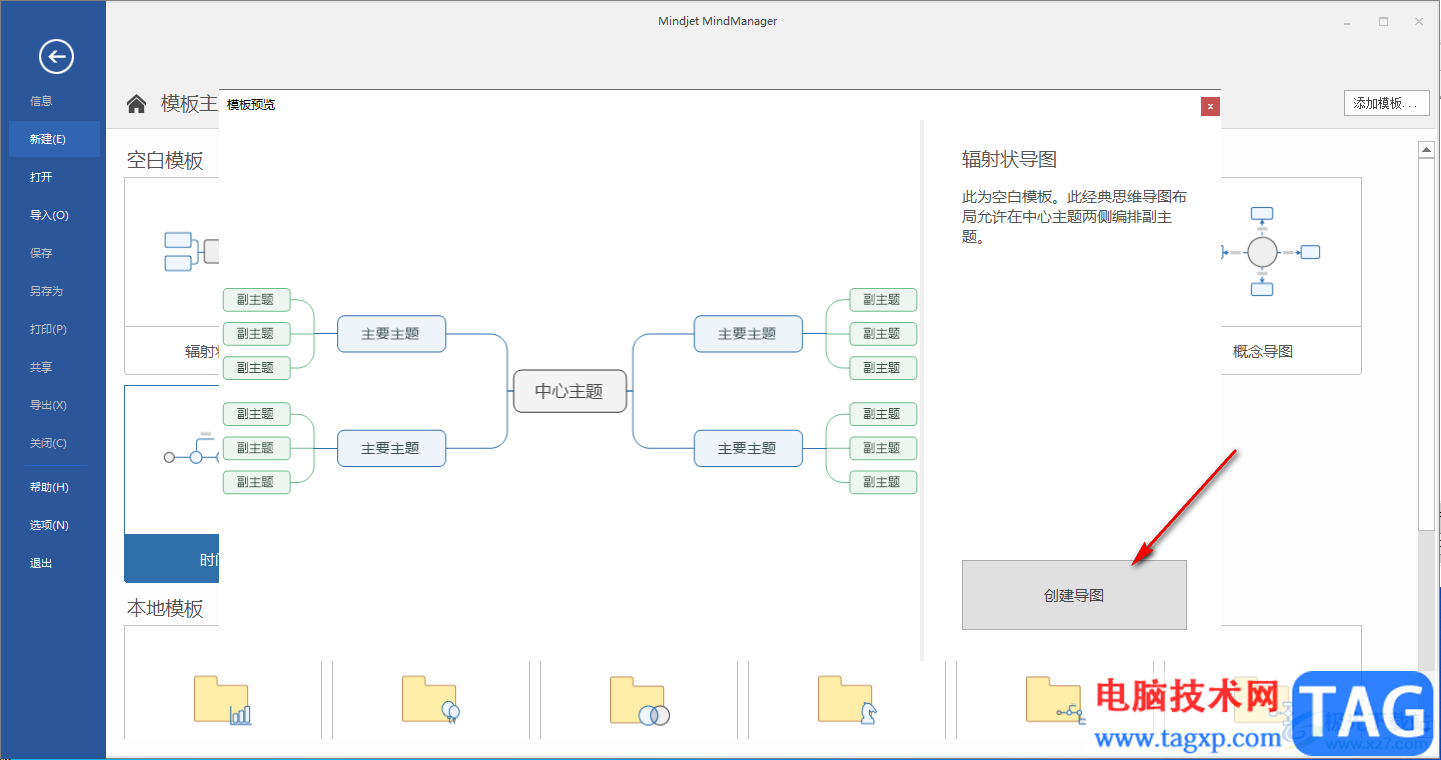Image resolution: width=1441 pixels, height=760 pixels.
Task: Open the folder with timeline icon
Action: tap(1055, 699)
